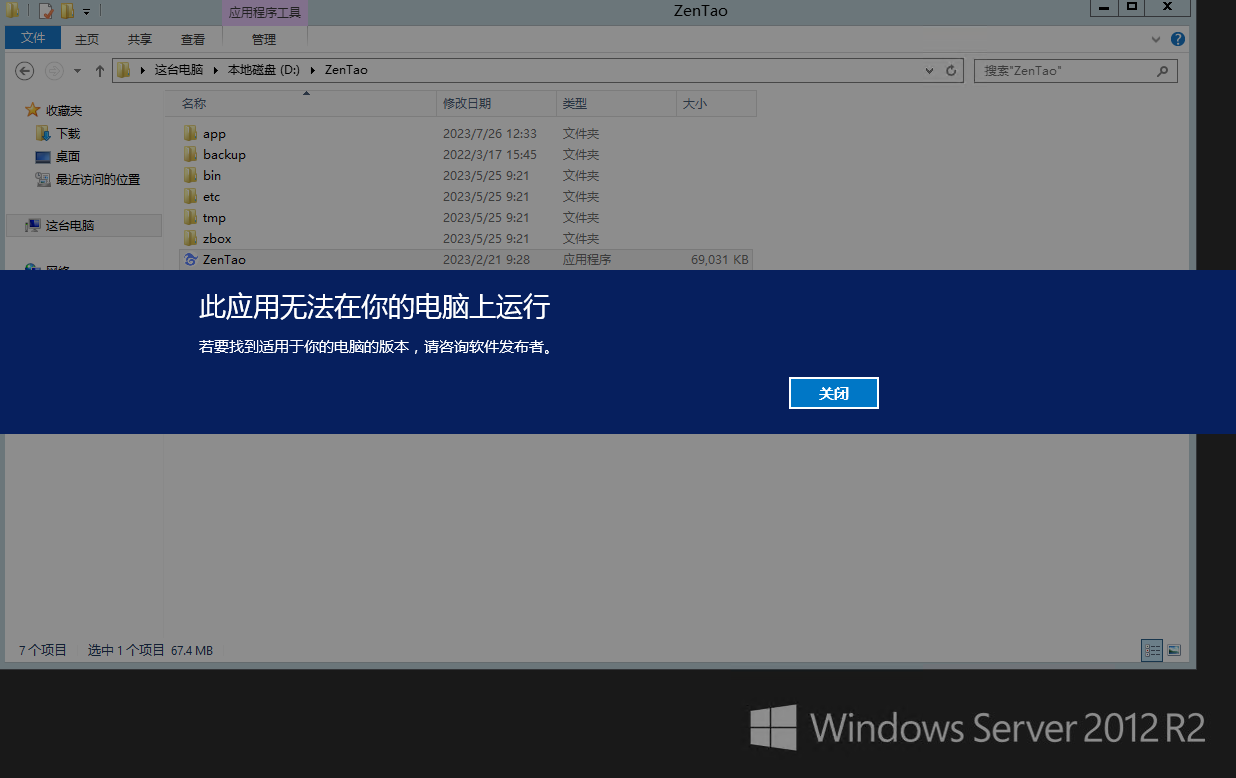The height and width of the screenshot is (778, 1236).
Task: Click the Forward navigation arrow
Action: (54, 71)
